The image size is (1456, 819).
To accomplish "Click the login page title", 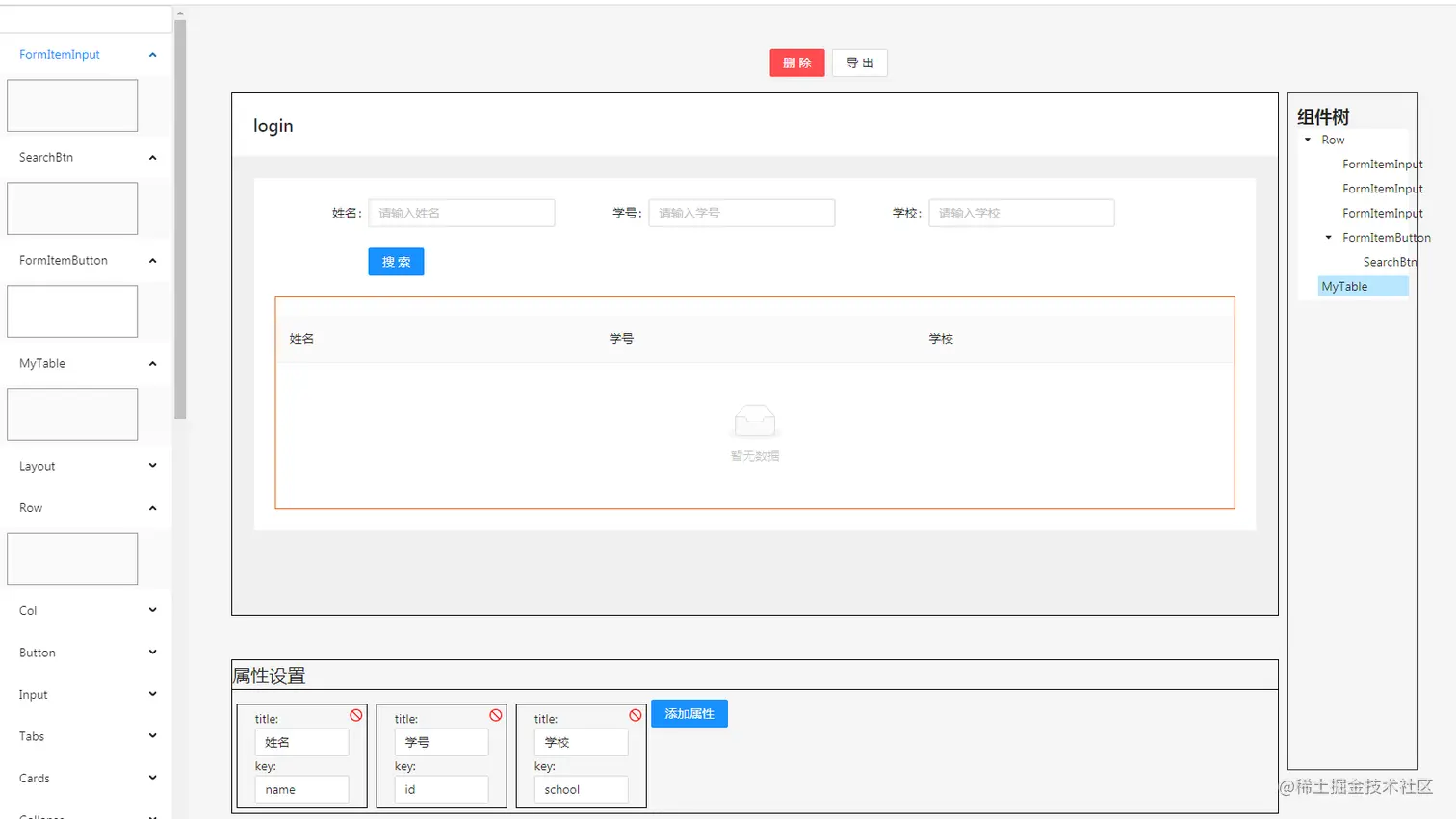I will [273, 126].
